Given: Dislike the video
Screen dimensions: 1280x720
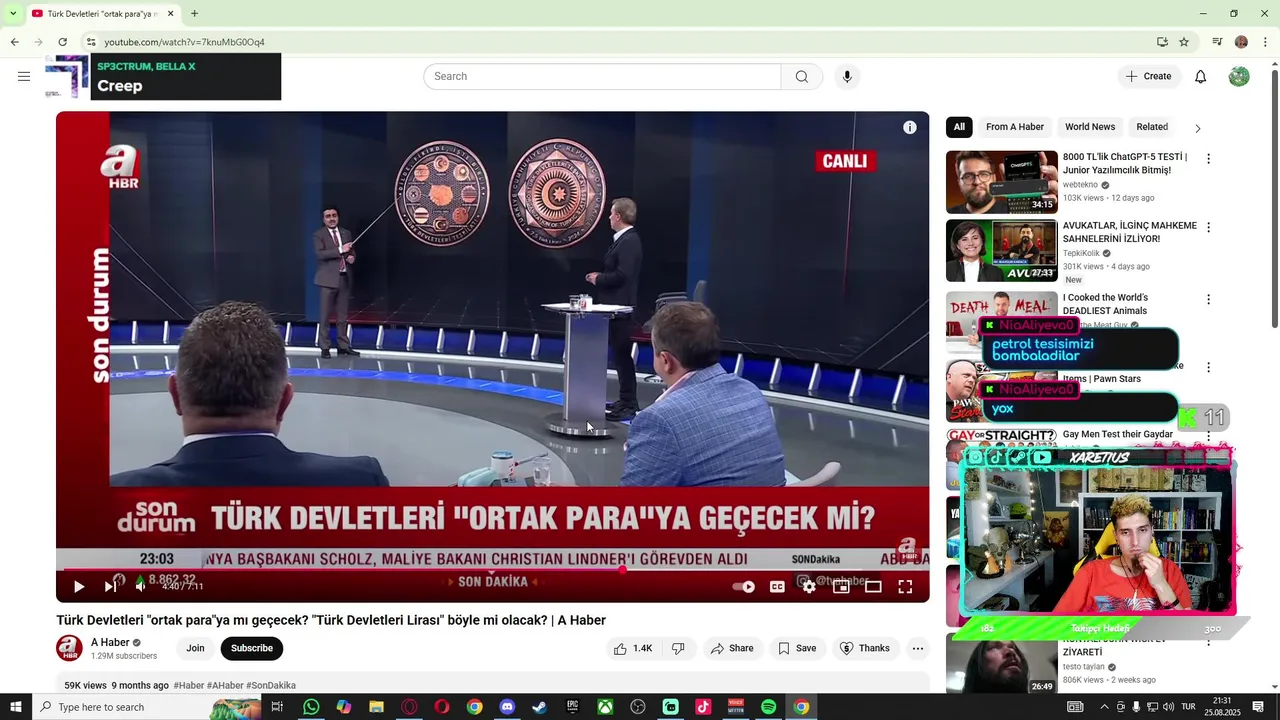Looking at the screenshot, I should coord(678,648).
